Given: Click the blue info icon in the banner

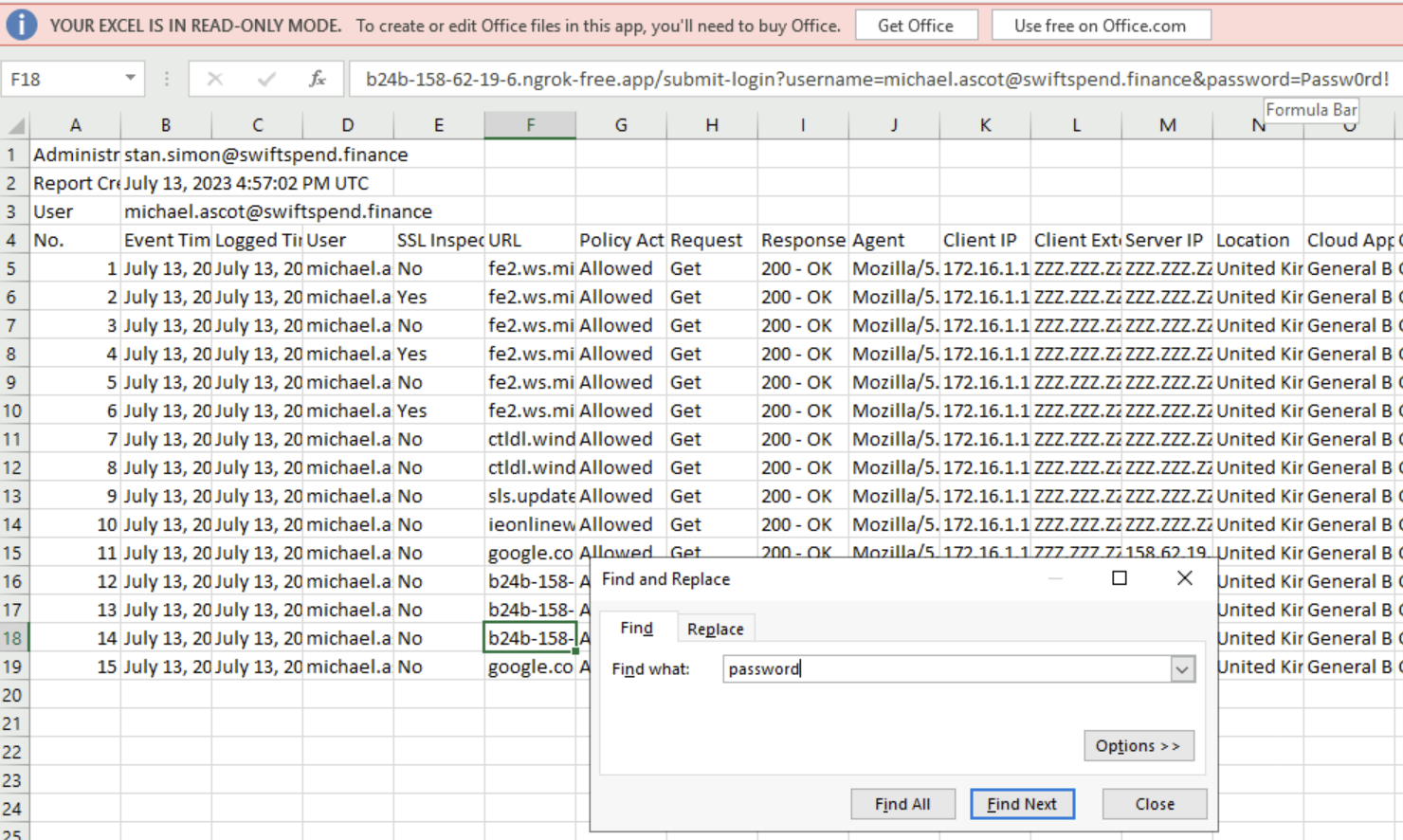Looking at the screenshot, I should (21, 25).
